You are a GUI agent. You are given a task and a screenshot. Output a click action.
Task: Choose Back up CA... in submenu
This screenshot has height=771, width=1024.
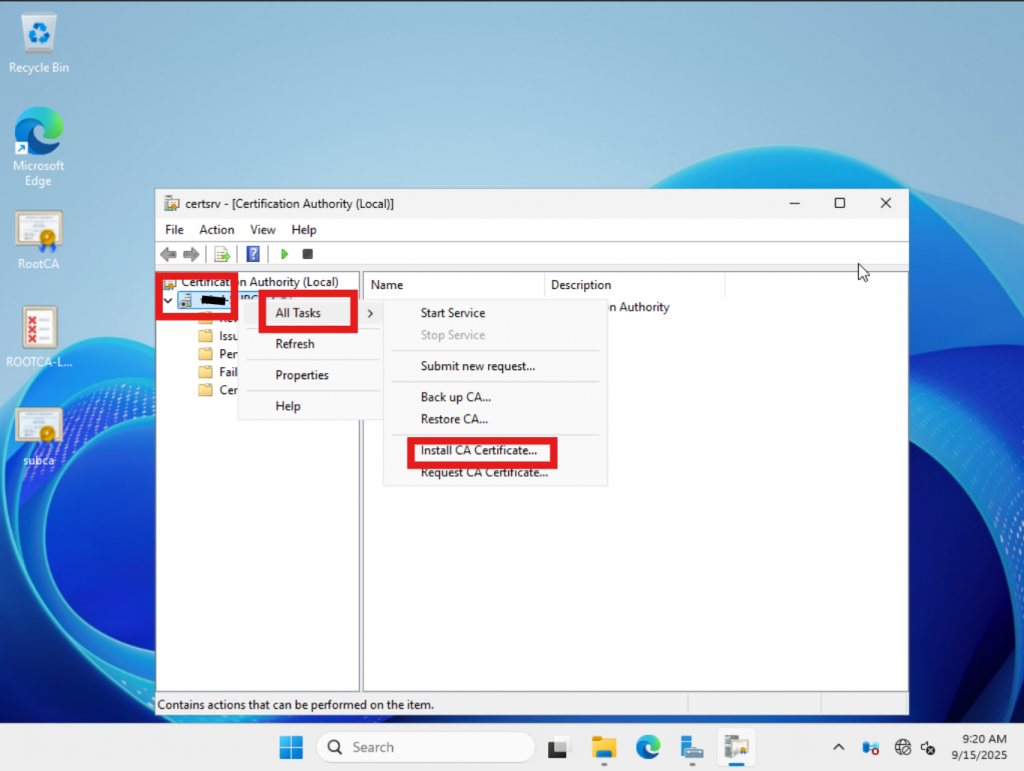455,397
